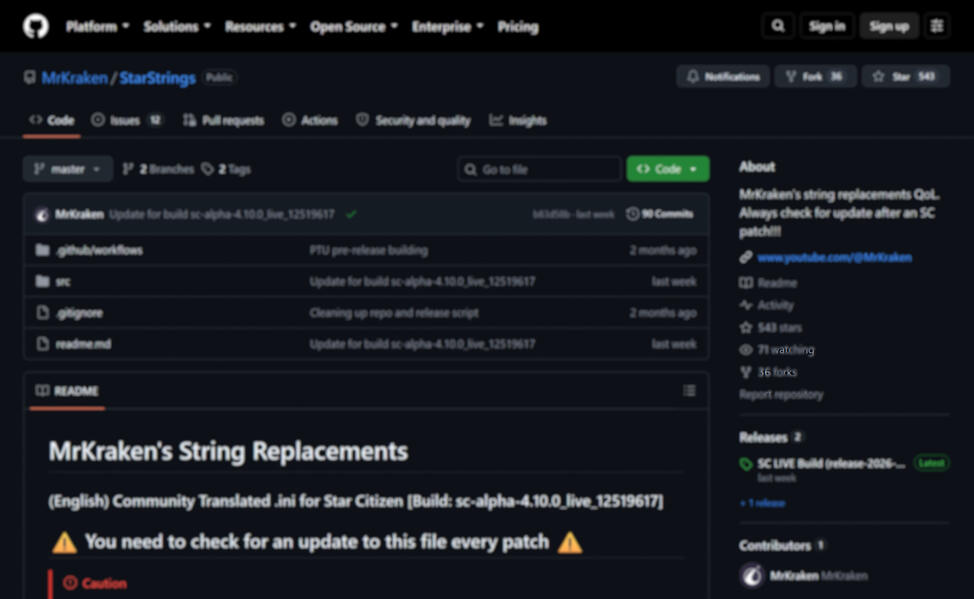Screen dimensions: 974x599
Task: View 90 Commits history
Action: coord(660,214)
